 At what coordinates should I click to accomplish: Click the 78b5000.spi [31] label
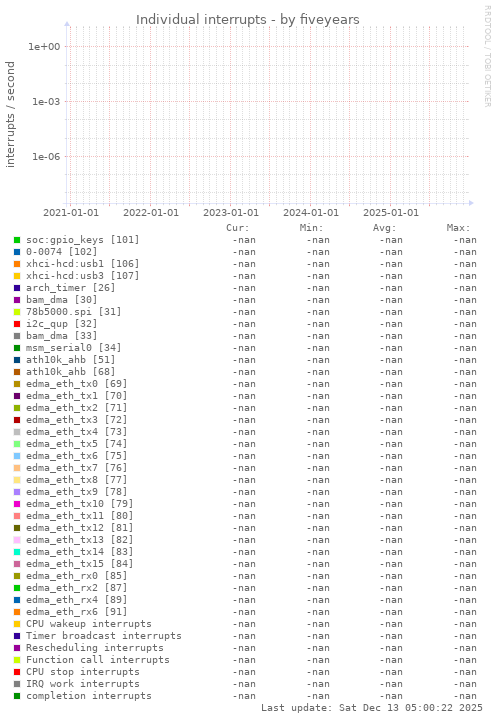click(x=73, y=312)
